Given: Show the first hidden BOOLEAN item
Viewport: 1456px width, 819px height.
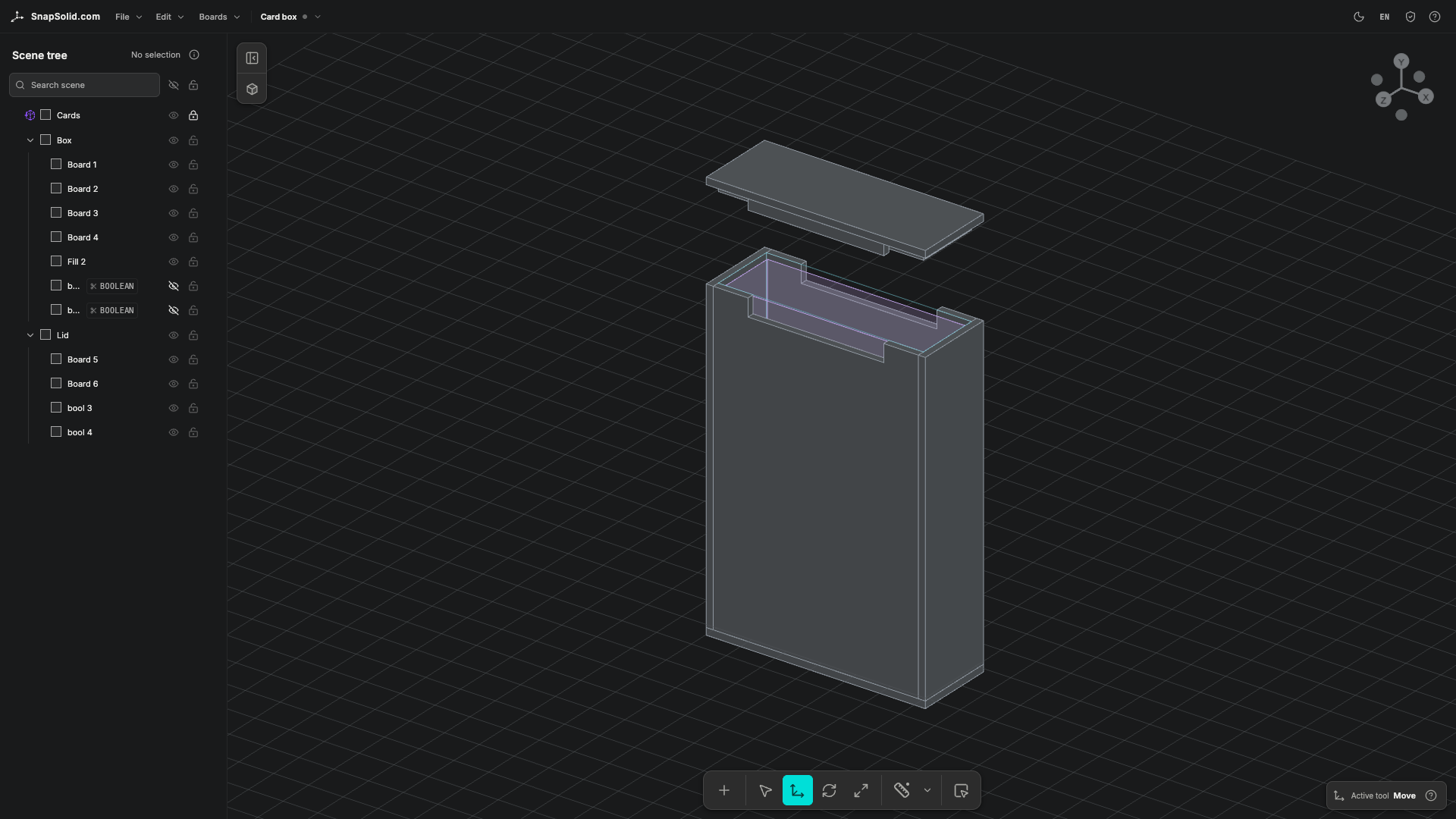Looking at the screenshot, I should point(174,286).
